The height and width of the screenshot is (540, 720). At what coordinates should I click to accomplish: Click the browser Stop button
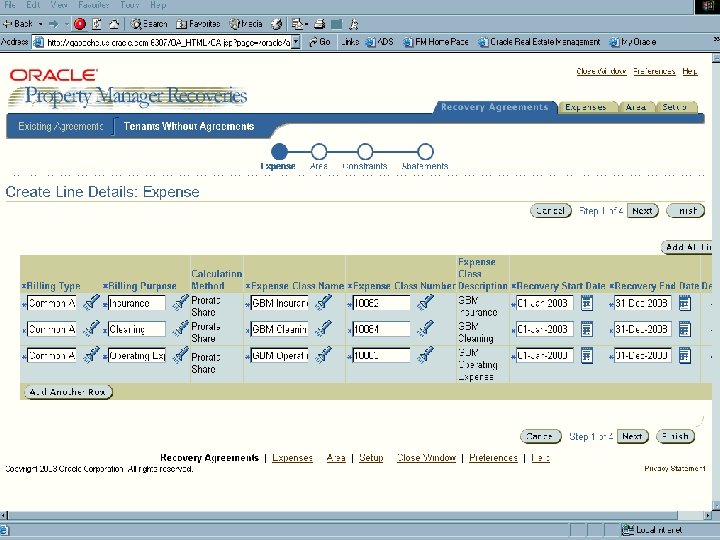(80, 24)
